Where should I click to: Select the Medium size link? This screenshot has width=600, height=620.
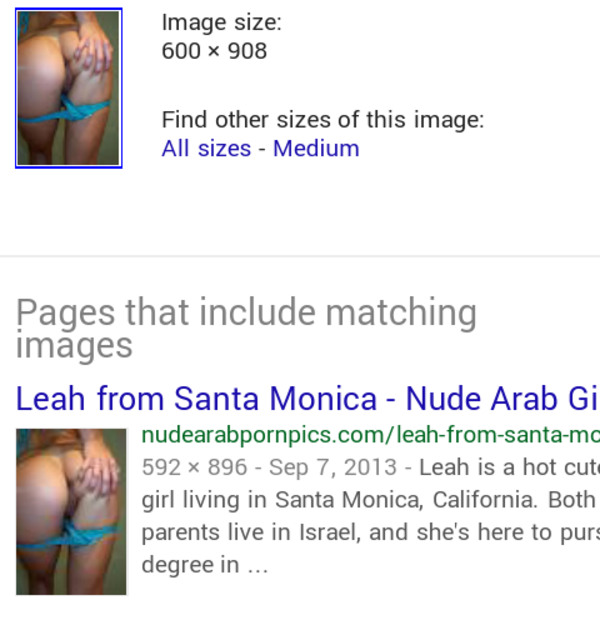click(316, 149)
